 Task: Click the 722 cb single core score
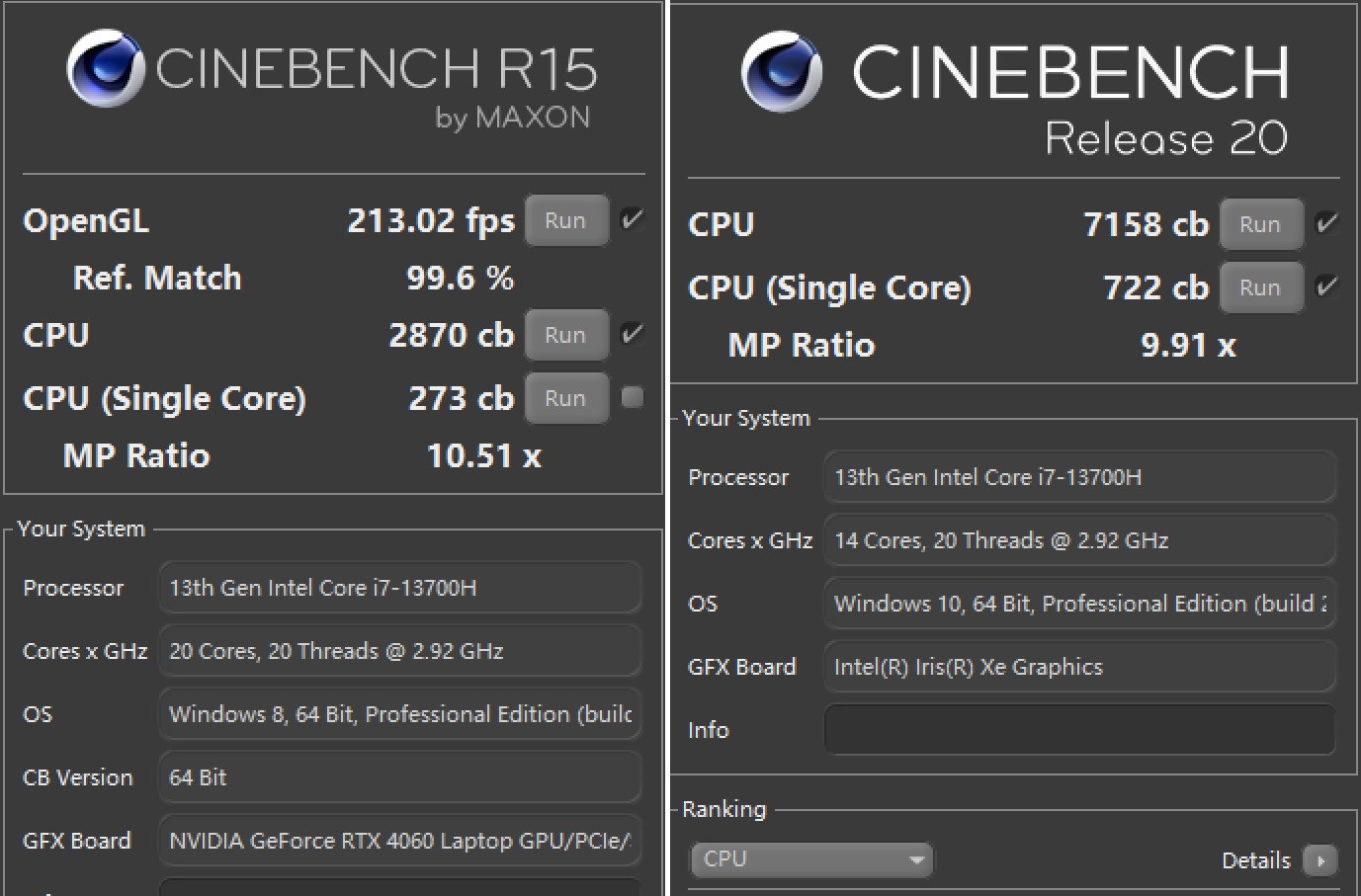tap(1156, 288)
